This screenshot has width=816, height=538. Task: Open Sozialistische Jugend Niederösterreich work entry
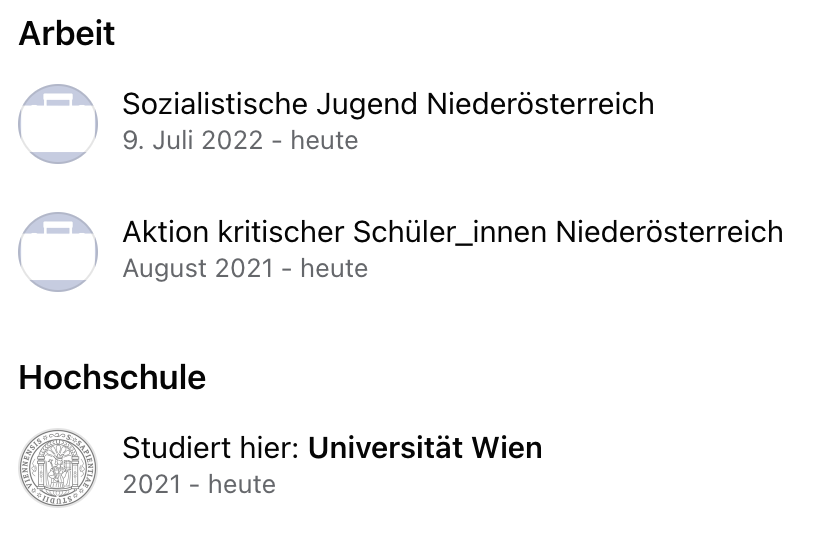click(x=388, y=104)
